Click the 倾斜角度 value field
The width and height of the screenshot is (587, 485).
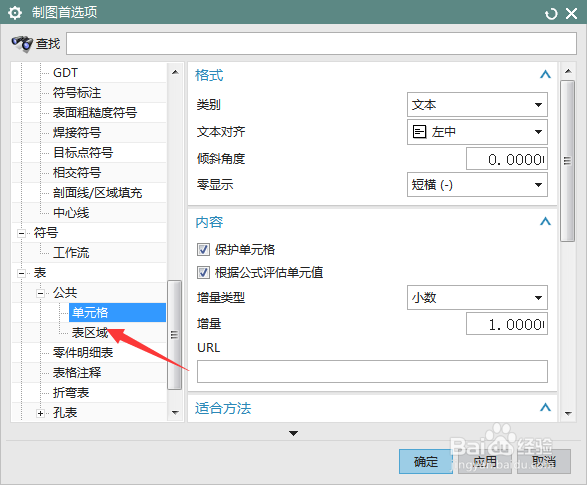[507, 159]
